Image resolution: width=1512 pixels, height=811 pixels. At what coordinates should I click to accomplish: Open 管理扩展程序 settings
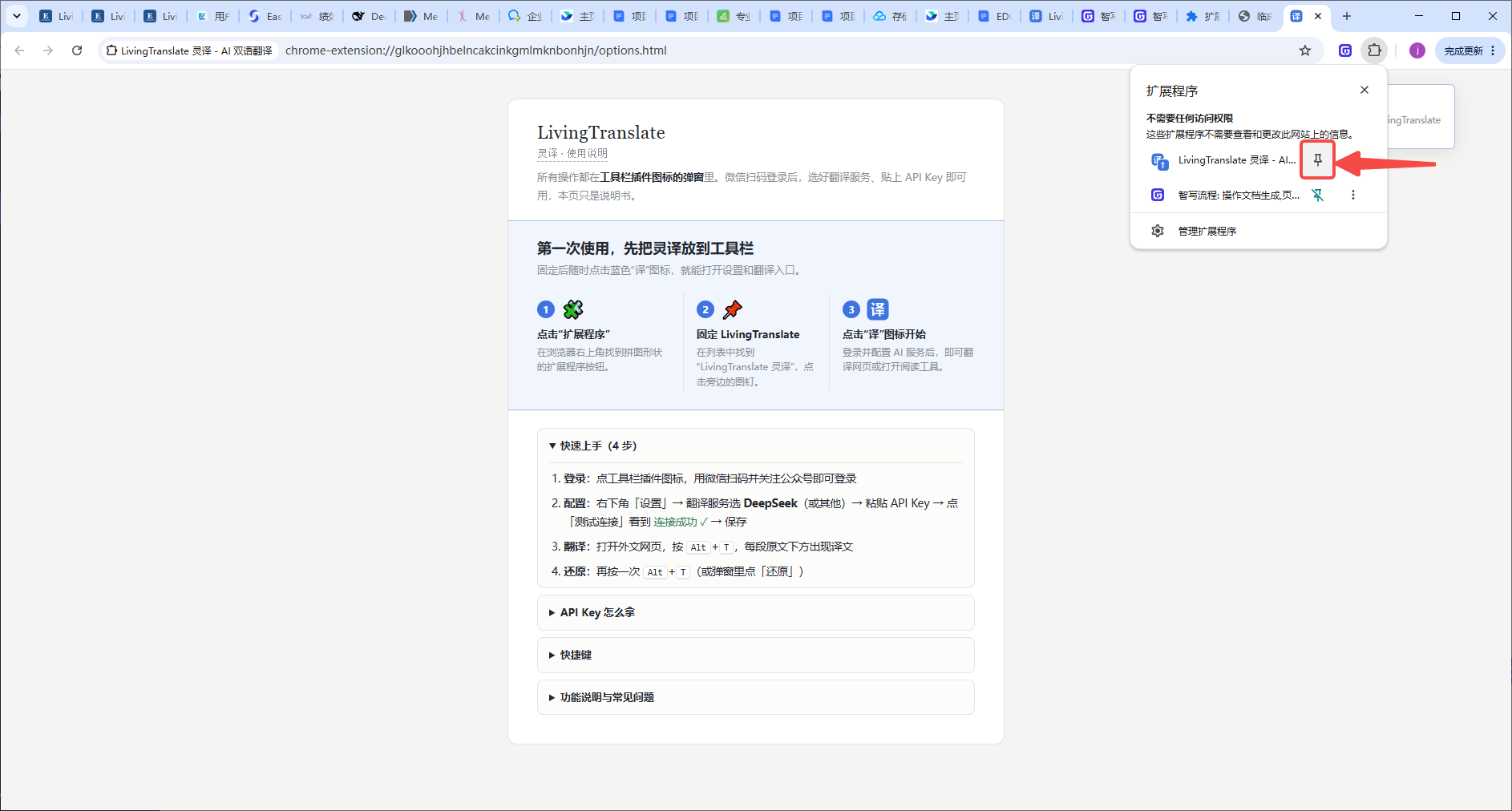1259,231
